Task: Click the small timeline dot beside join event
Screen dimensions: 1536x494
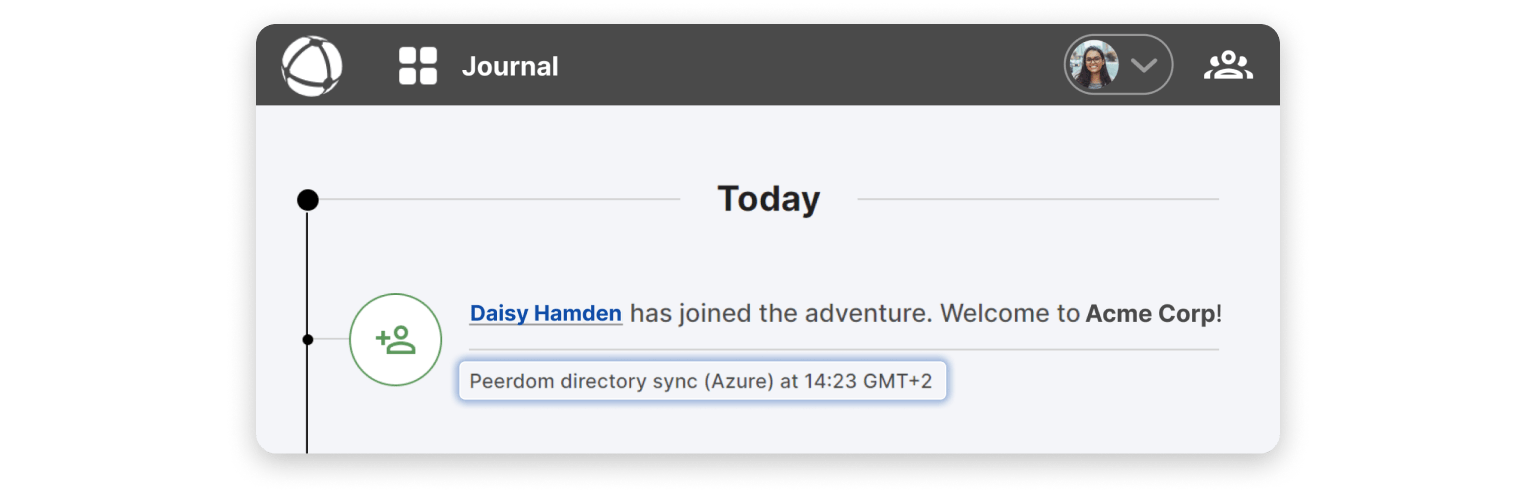Action: click(308, 340)
